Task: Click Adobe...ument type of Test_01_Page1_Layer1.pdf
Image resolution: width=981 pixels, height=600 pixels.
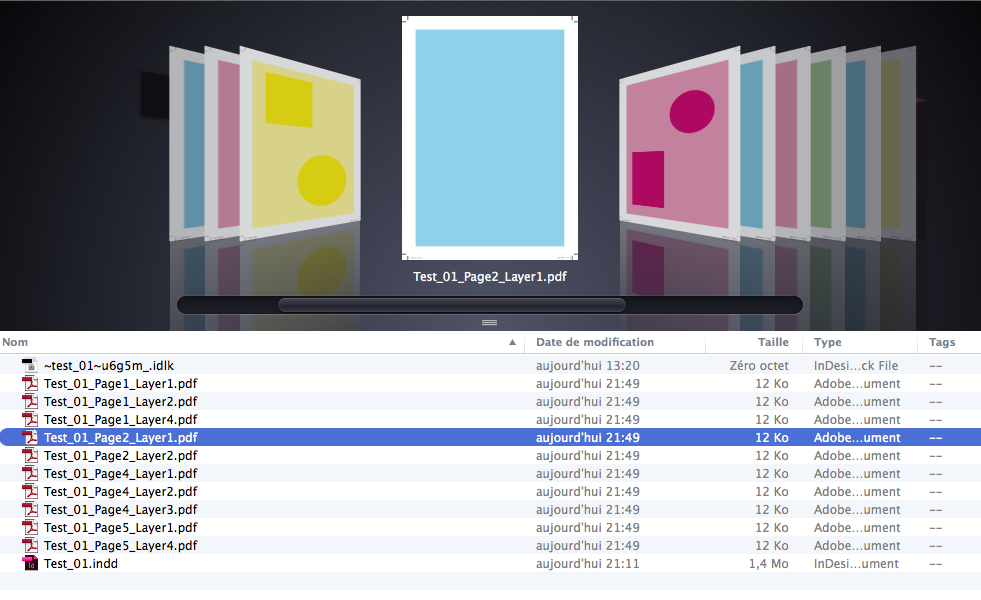Action: [x=856, y=384]
